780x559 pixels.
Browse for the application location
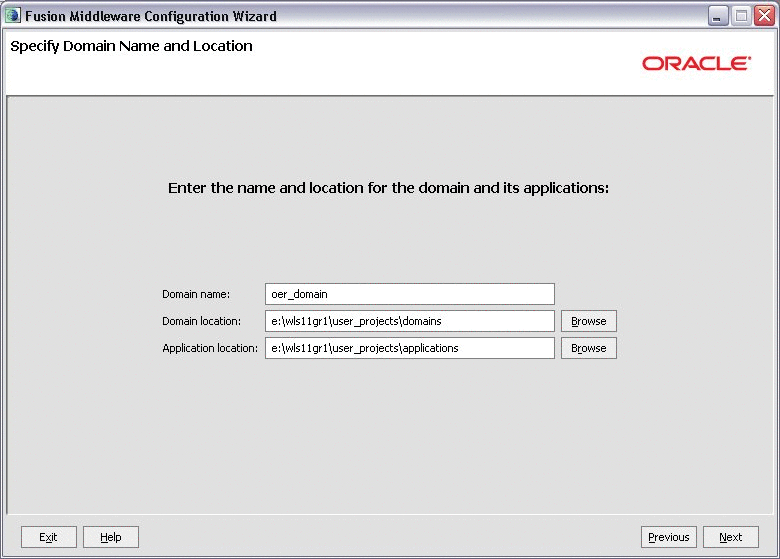click(x=588, y=348)
